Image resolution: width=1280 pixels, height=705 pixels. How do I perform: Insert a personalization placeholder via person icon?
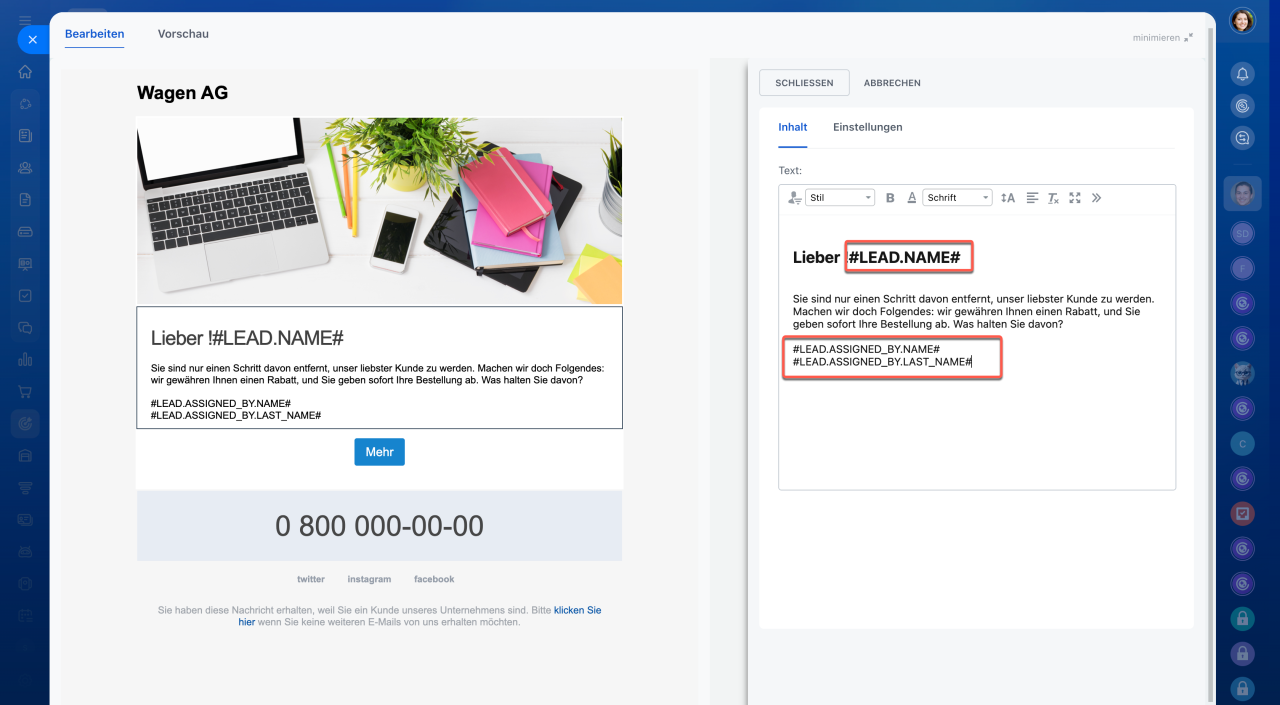click(x=794, y=198)
